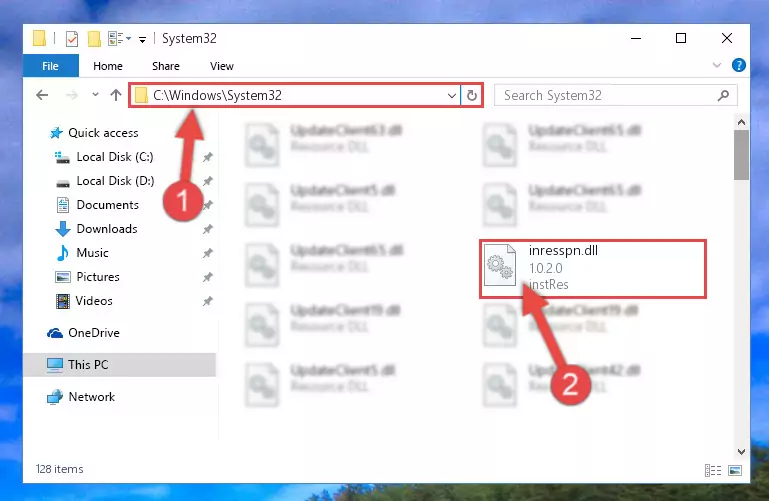Click the pin icon beside Downloads
The width and height of the screenshot is (769, 501).
tap(208, 229)
